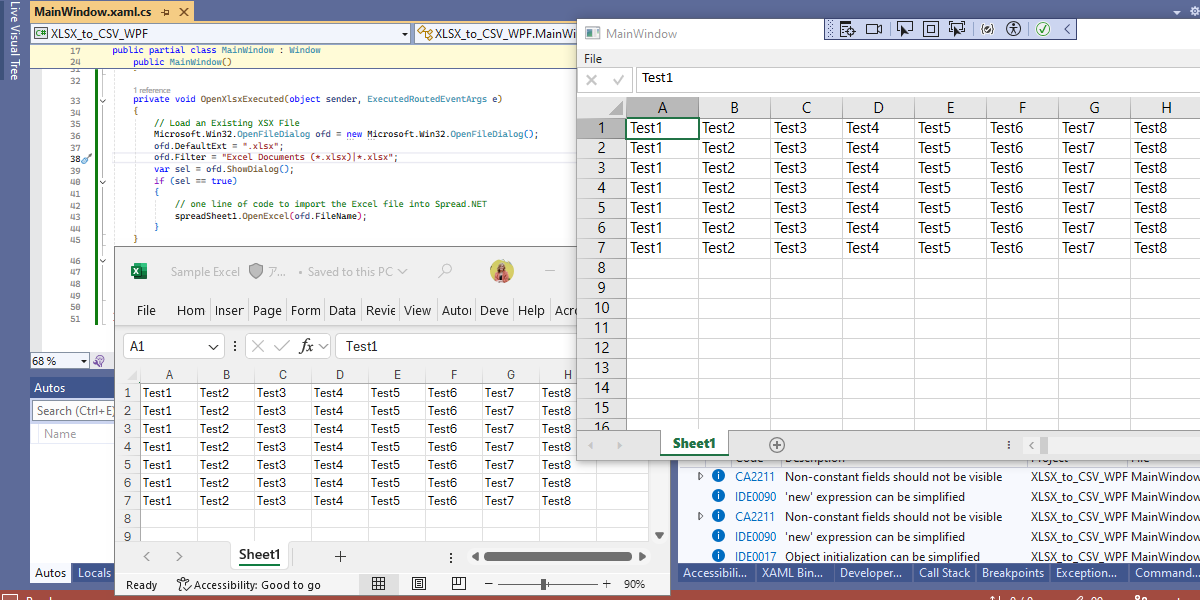Image resolution: width=1200 pixels, height=600 pixels.
Task: Switch to Breakpoints tab
Action: (1012, 573)
